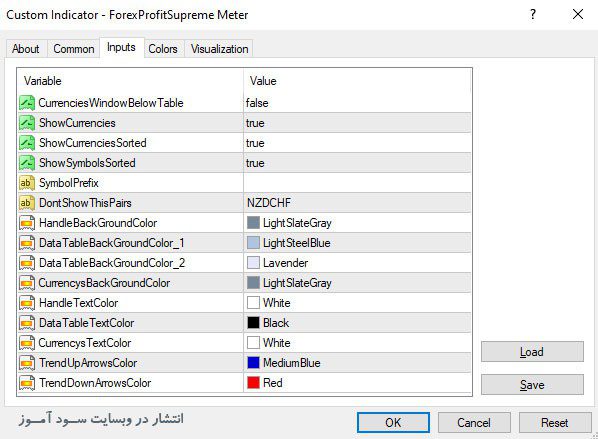Click the Value column header
The width and height of the screenshot is (598, 439).
click(x=357, y=81)
